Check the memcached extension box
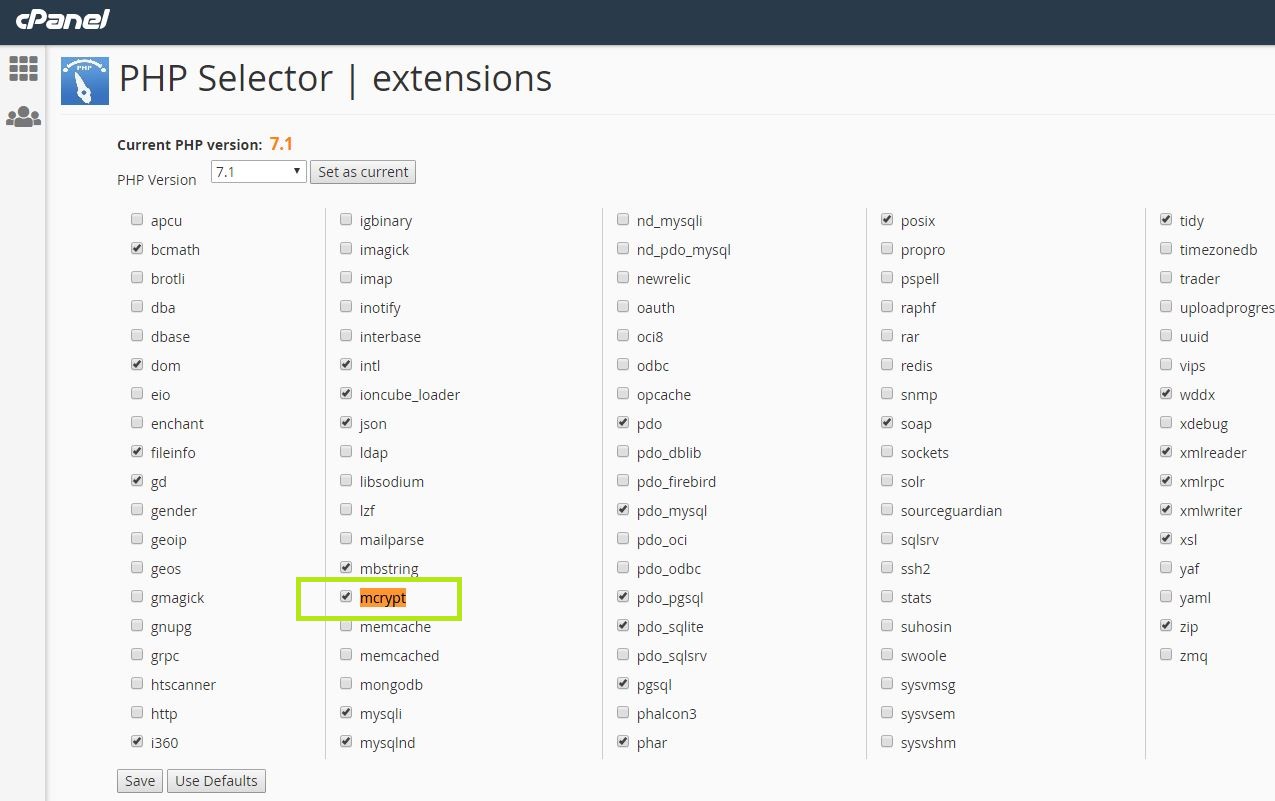 click(x=346, y=655)
